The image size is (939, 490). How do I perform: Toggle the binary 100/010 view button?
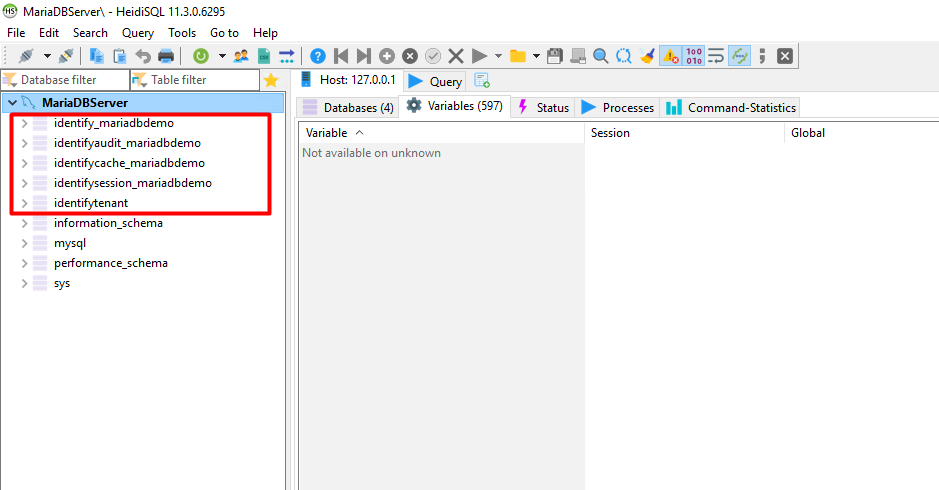coord(694,56)
